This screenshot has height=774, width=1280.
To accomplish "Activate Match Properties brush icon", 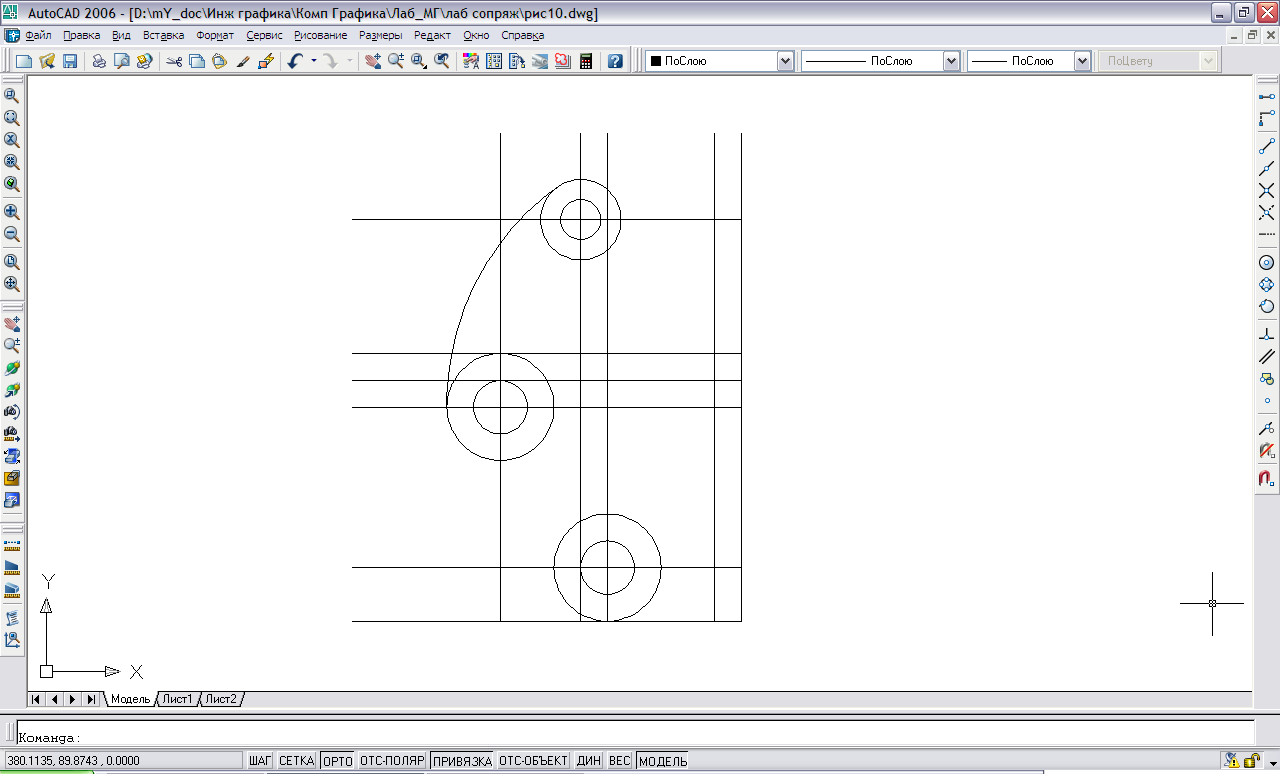I will 242,61.
